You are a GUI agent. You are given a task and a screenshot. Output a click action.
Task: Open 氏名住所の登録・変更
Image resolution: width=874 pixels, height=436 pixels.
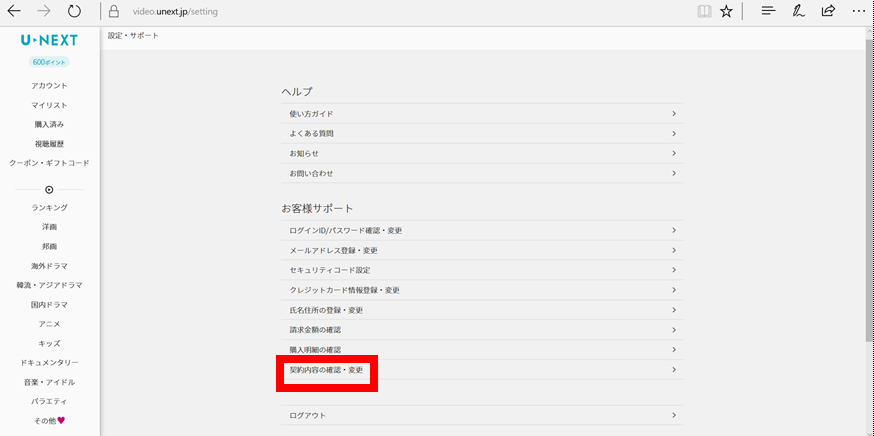pyautogui.click(x=482, y=310)
